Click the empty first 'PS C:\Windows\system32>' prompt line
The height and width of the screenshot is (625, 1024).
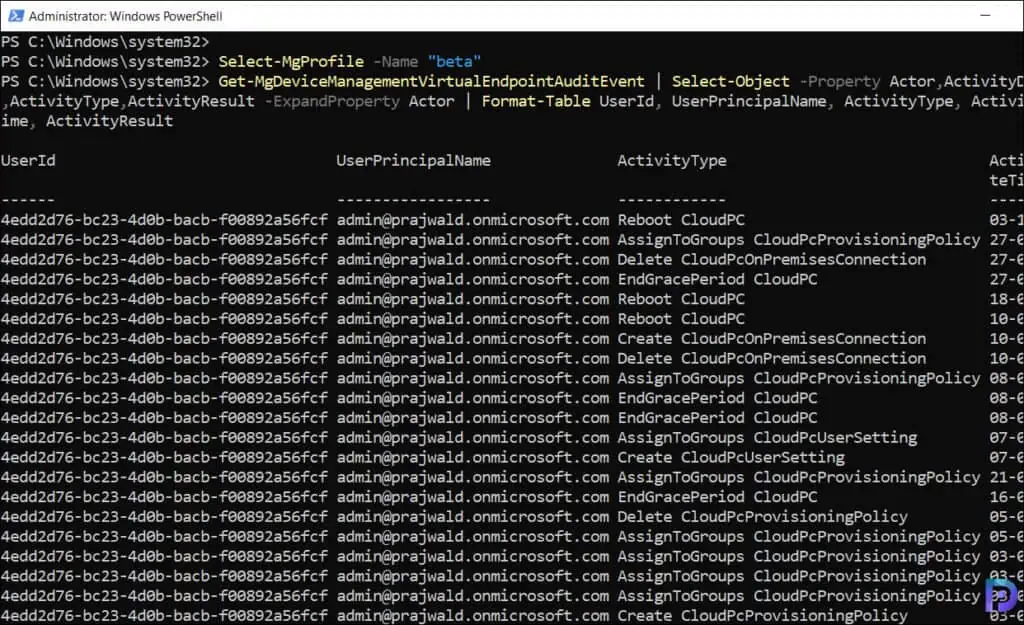coord(104,42)
